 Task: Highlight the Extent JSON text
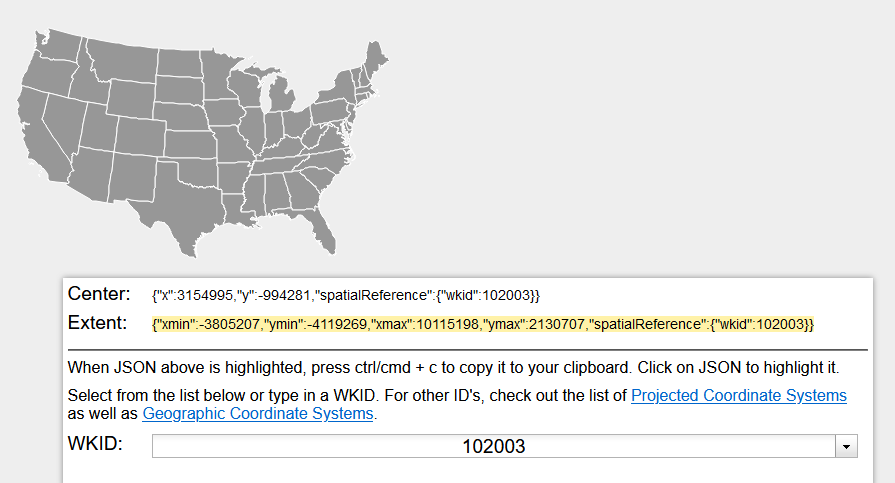coord(483,324)
